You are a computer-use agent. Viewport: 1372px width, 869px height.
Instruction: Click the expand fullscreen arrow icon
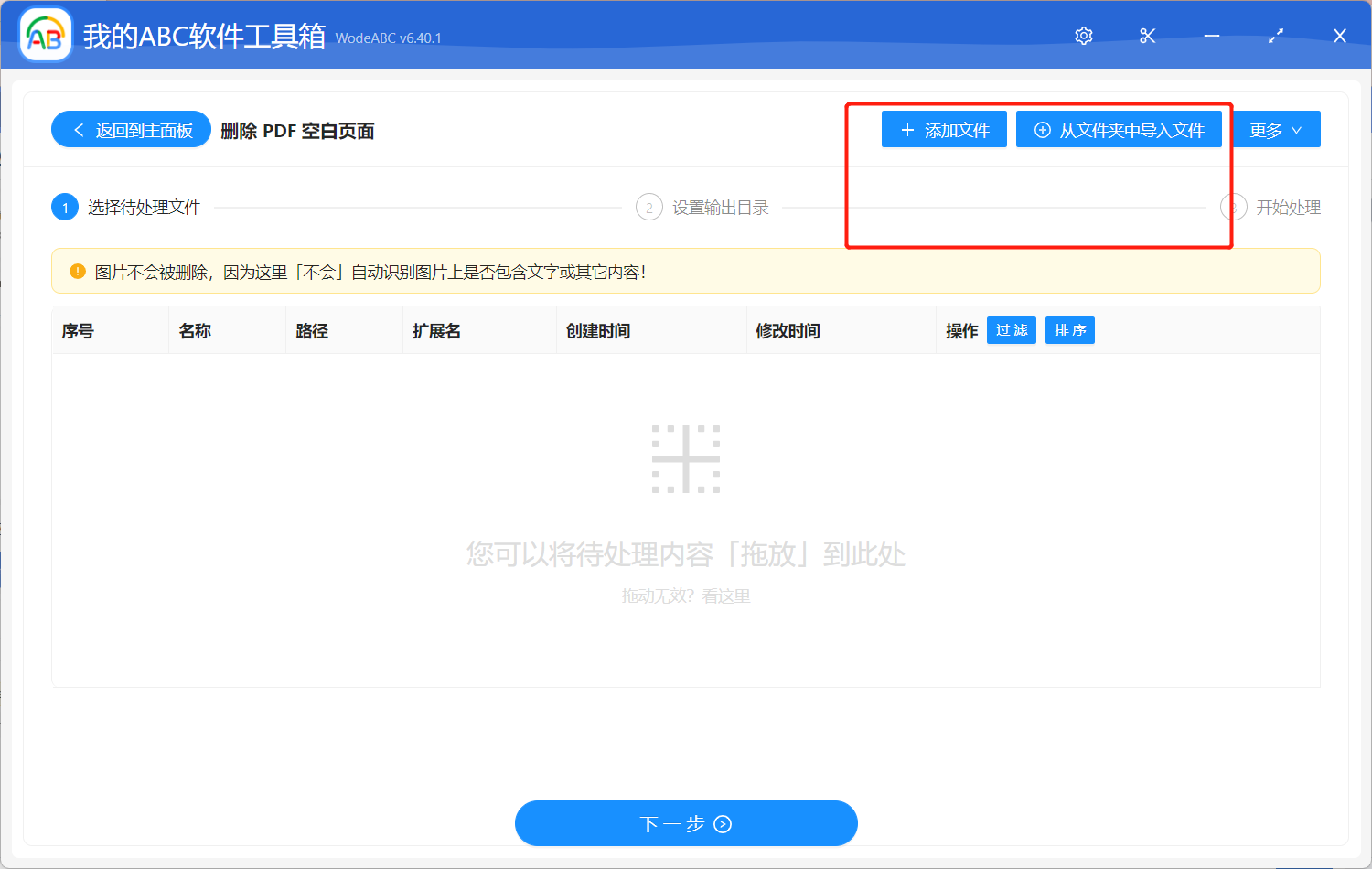[x=1276, y=36]
